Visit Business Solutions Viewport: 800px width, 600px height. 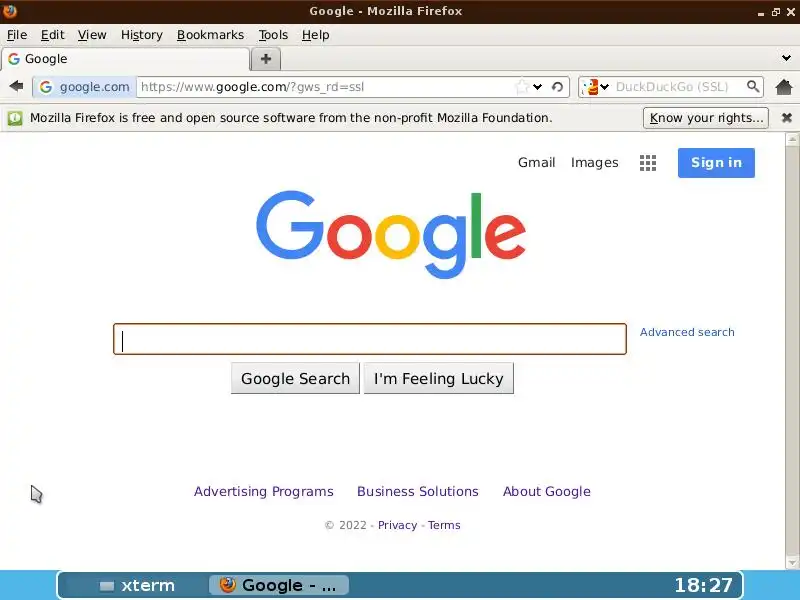418,491
